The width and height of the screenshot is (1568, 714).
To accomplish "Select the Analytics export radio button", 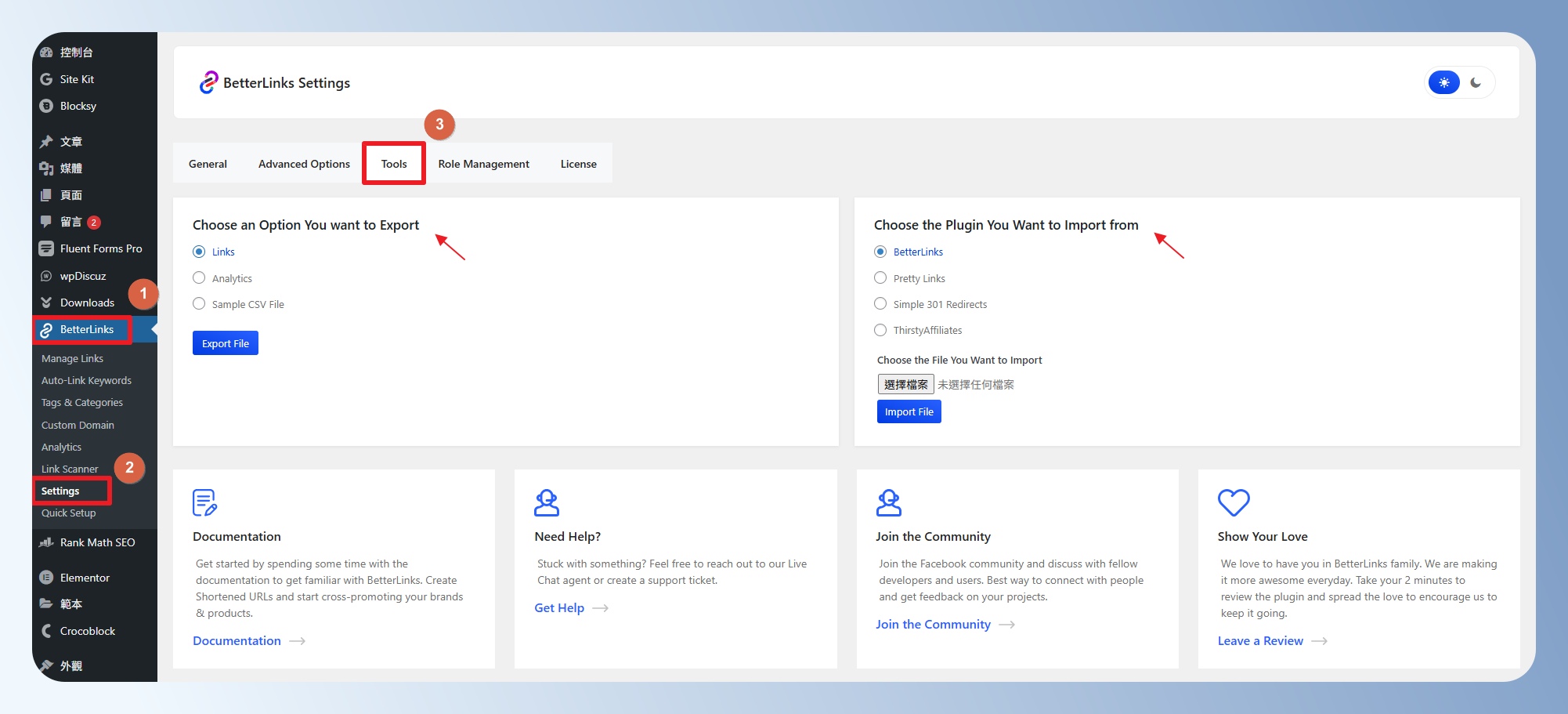I will 199,278.
